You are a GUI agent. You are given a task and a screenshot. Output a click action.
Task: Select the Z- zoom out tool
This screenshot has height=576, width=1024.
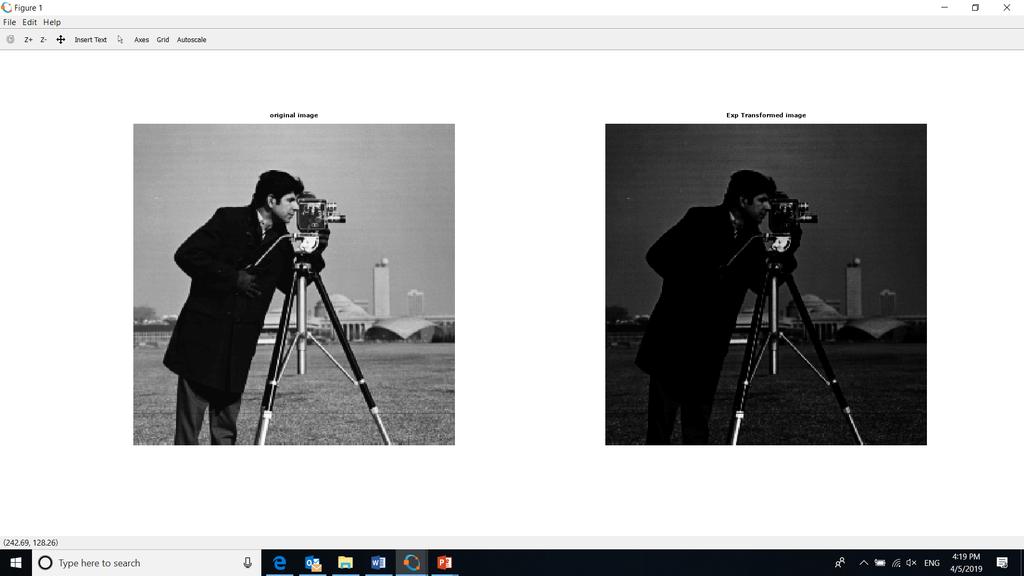(x=43, y=40)
